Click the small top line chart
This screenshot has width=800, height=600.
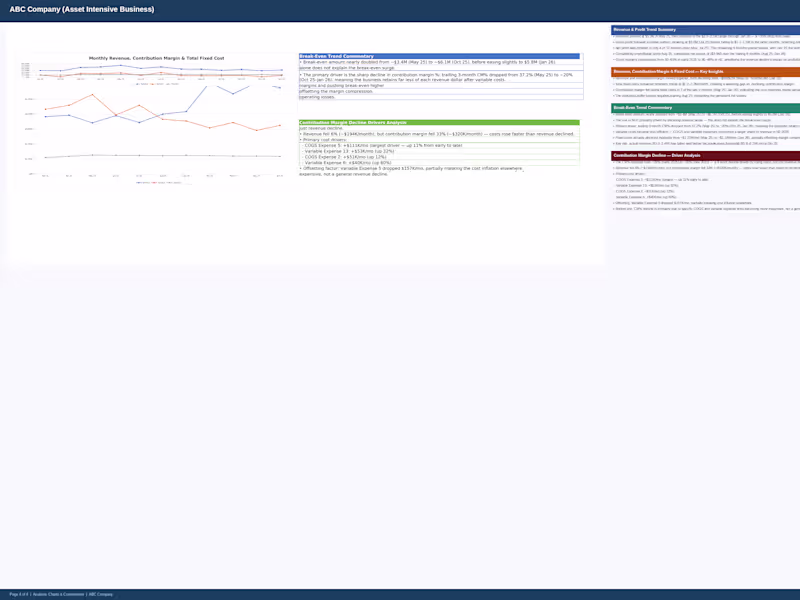point(153,71)
